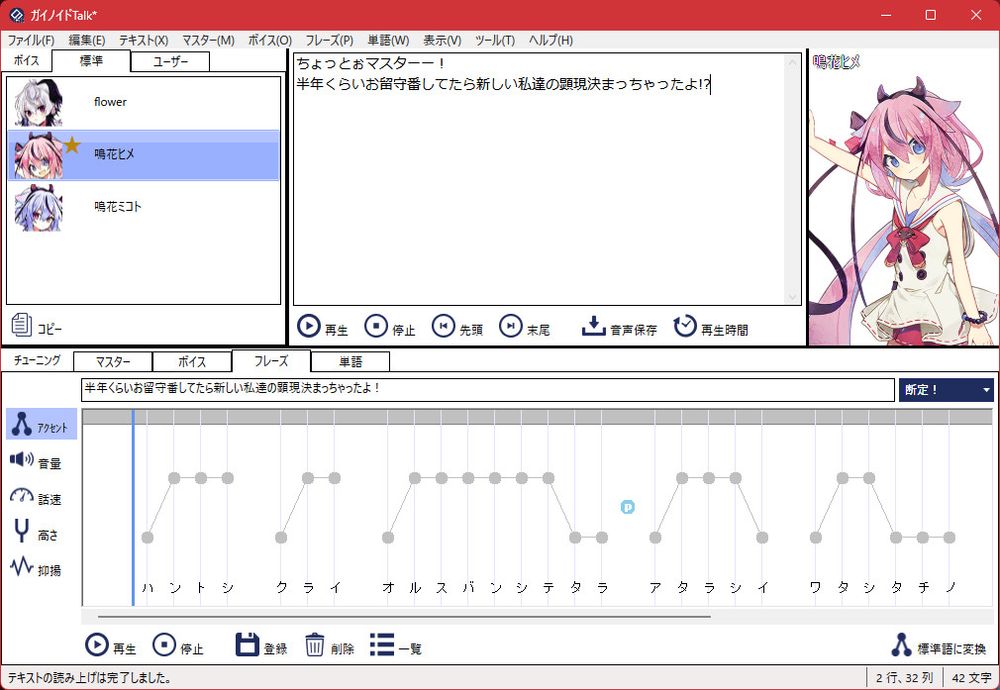Open the 断定！ dropdown
Screen dimensions: 1000x690
click(x=946, y=390)
